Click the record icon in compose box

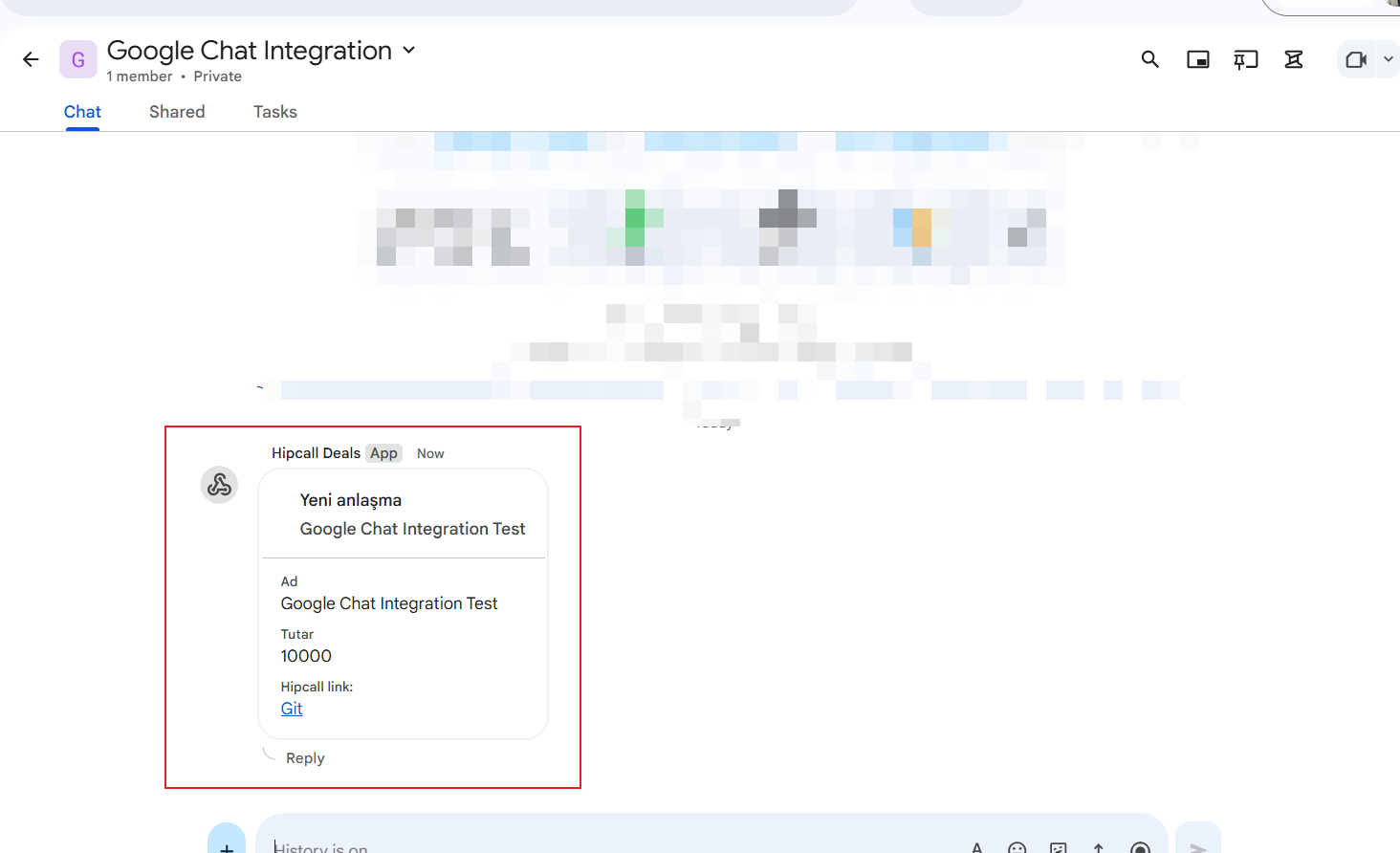tap(1140, 847)
